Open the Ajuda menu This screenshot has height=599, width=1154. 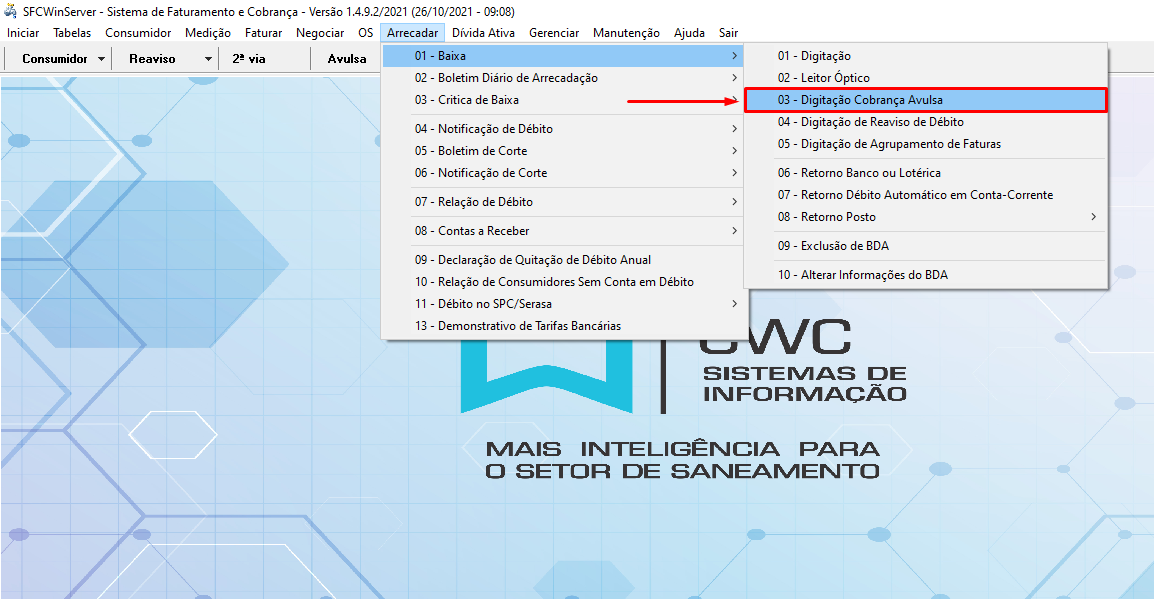tap(688, 32)
